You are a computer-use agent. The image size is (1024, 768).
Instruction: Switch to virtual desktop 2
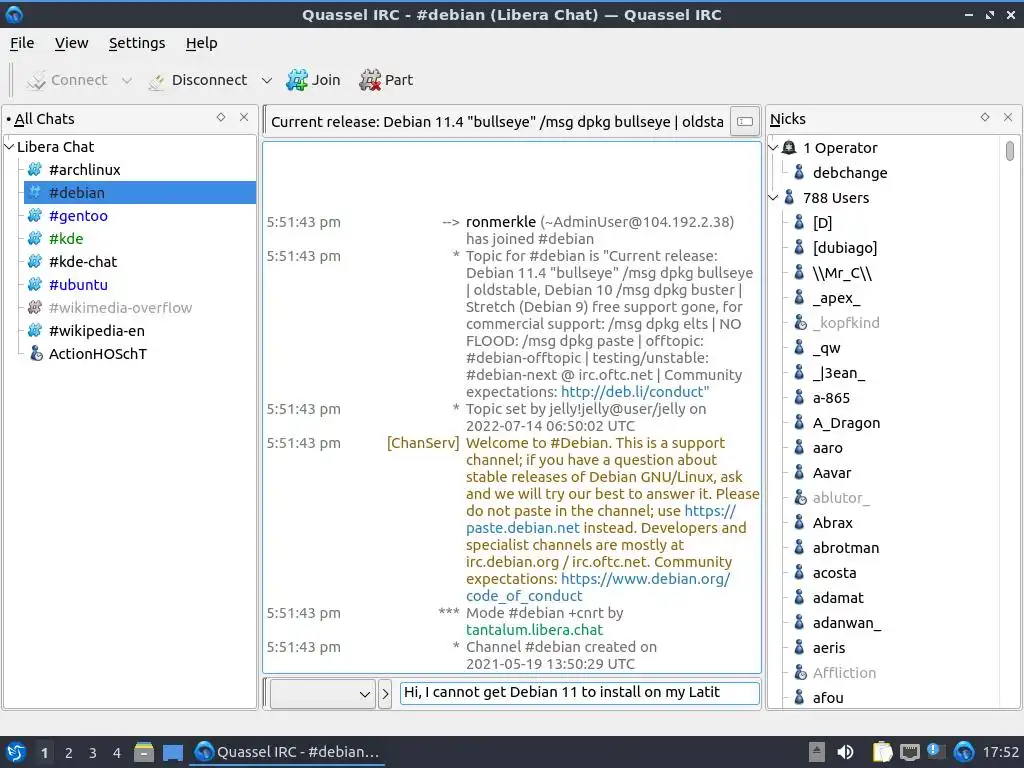(x=69, y=752)
